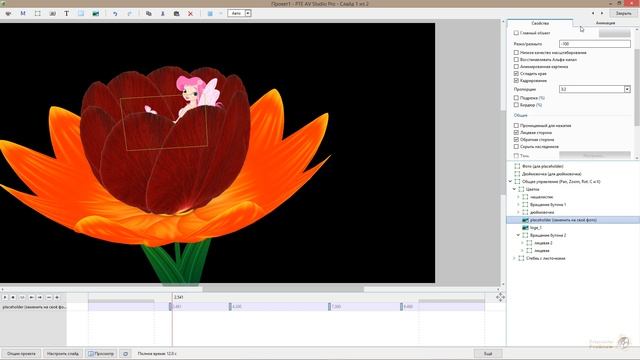Go to next slide arrow near Закрыть
Screen dimensions: 640x360
[x=602, y=13]
